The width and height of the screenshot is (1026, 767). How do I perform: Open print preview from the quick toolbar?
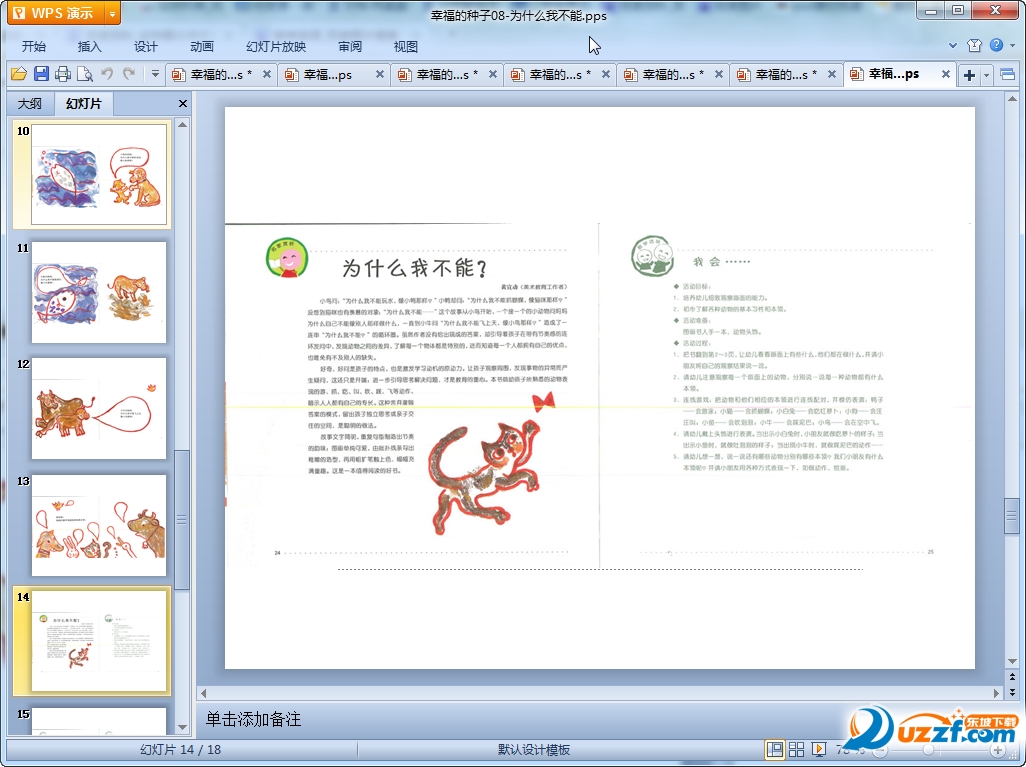pos(84,74)
